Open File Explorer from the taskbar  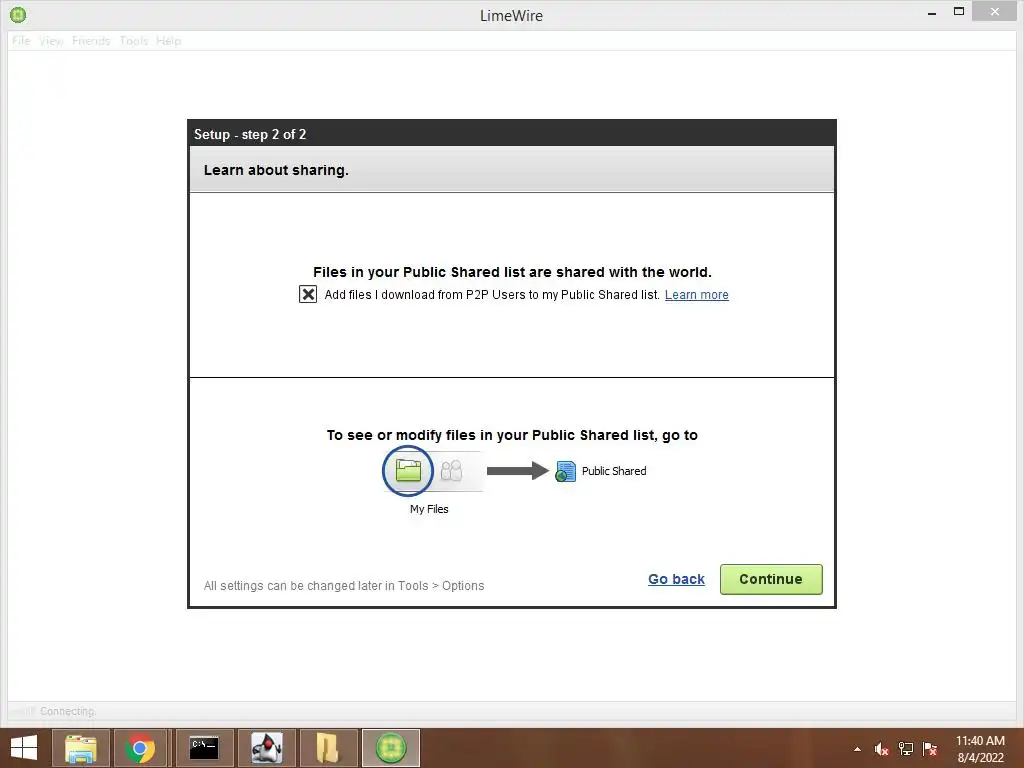point(80,748)
